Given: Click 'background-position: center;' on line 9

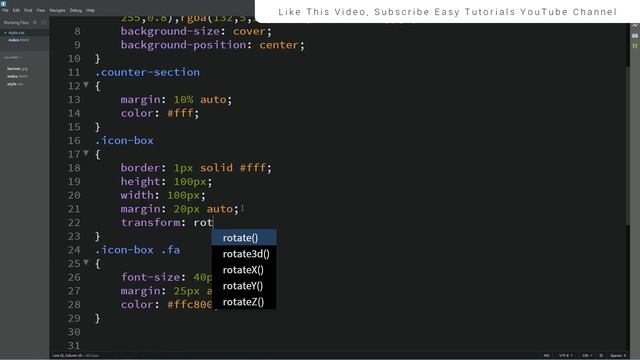Looking at the screenshot, I should 213,45.
